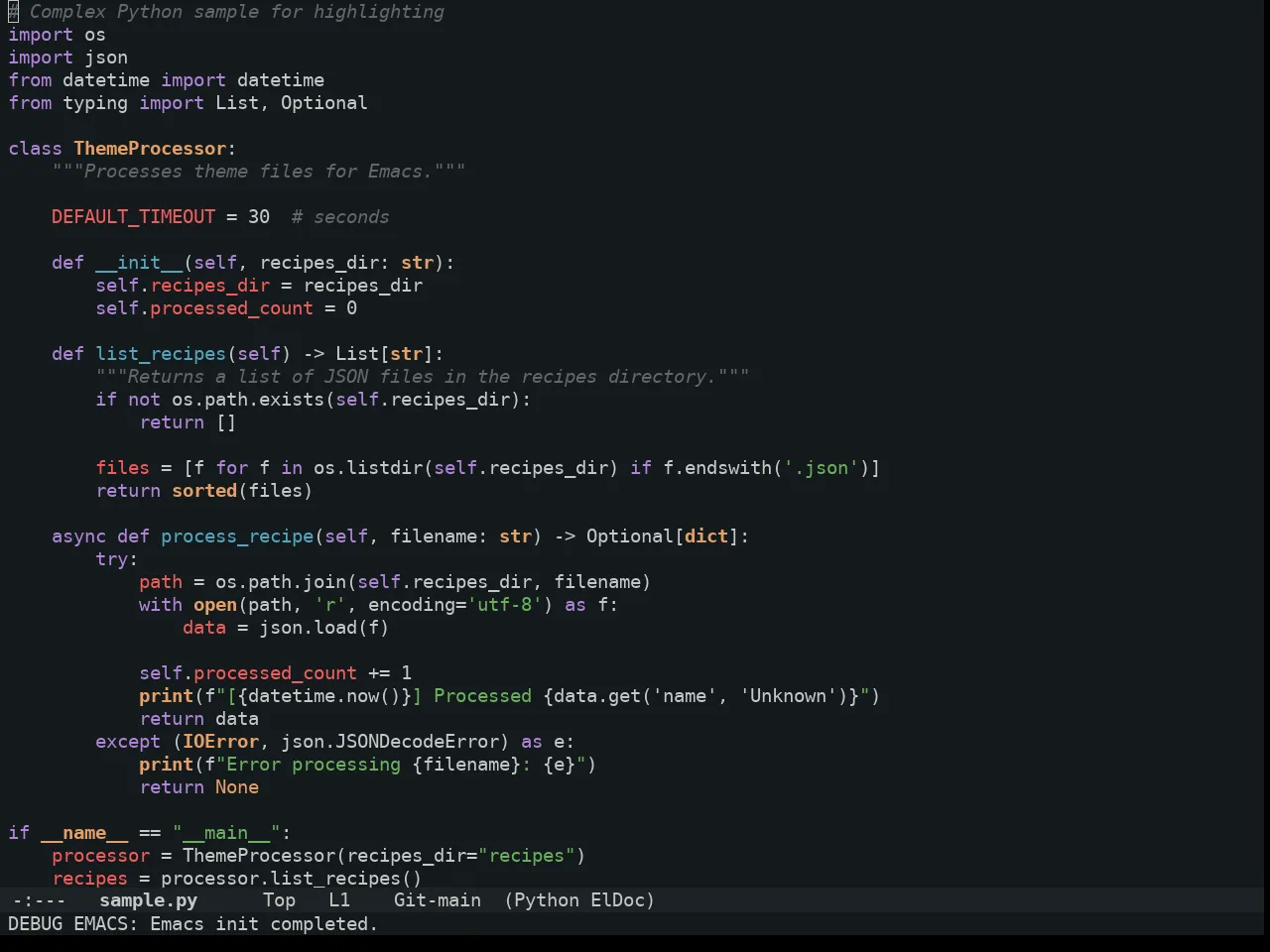Click the IOError exception name
This screenshot has height=952, width=1270.
(220, 742)
